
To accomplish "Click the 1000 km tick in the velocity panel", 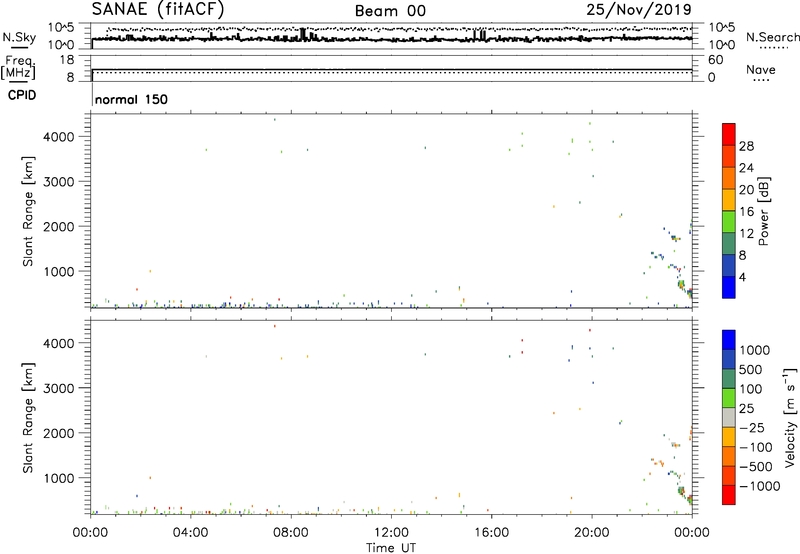I will coord(59,478).
